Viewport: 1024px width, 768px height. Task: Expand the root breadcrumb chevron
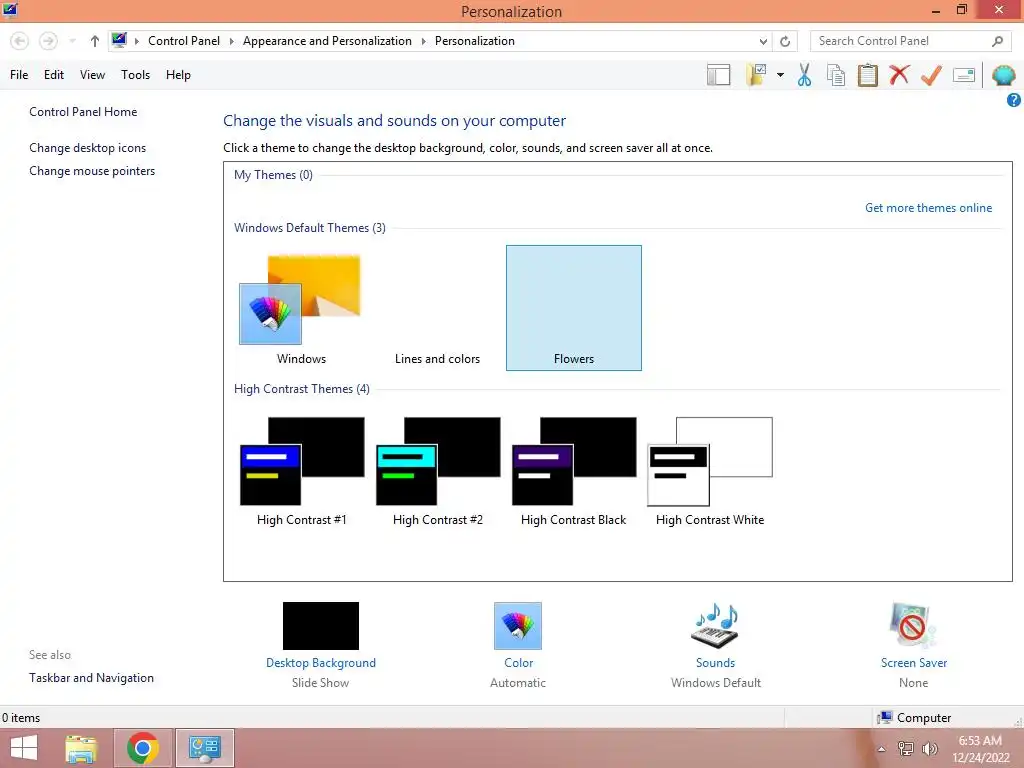click(x=137, y=41)
